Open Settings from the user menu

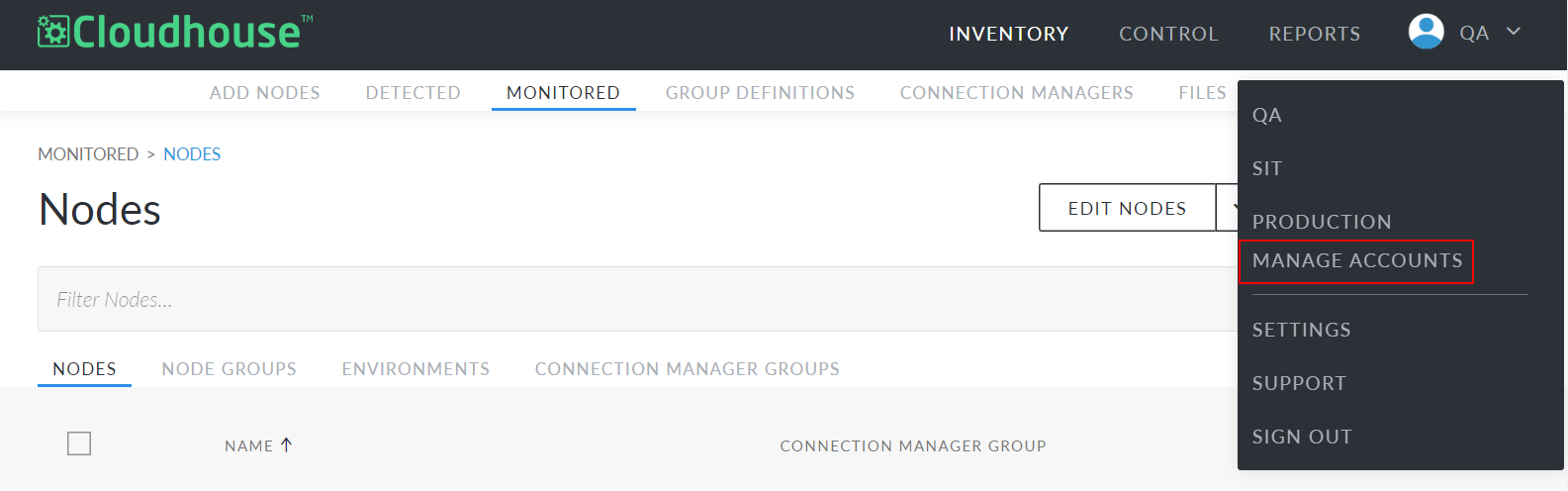[x=1301, y=330]
